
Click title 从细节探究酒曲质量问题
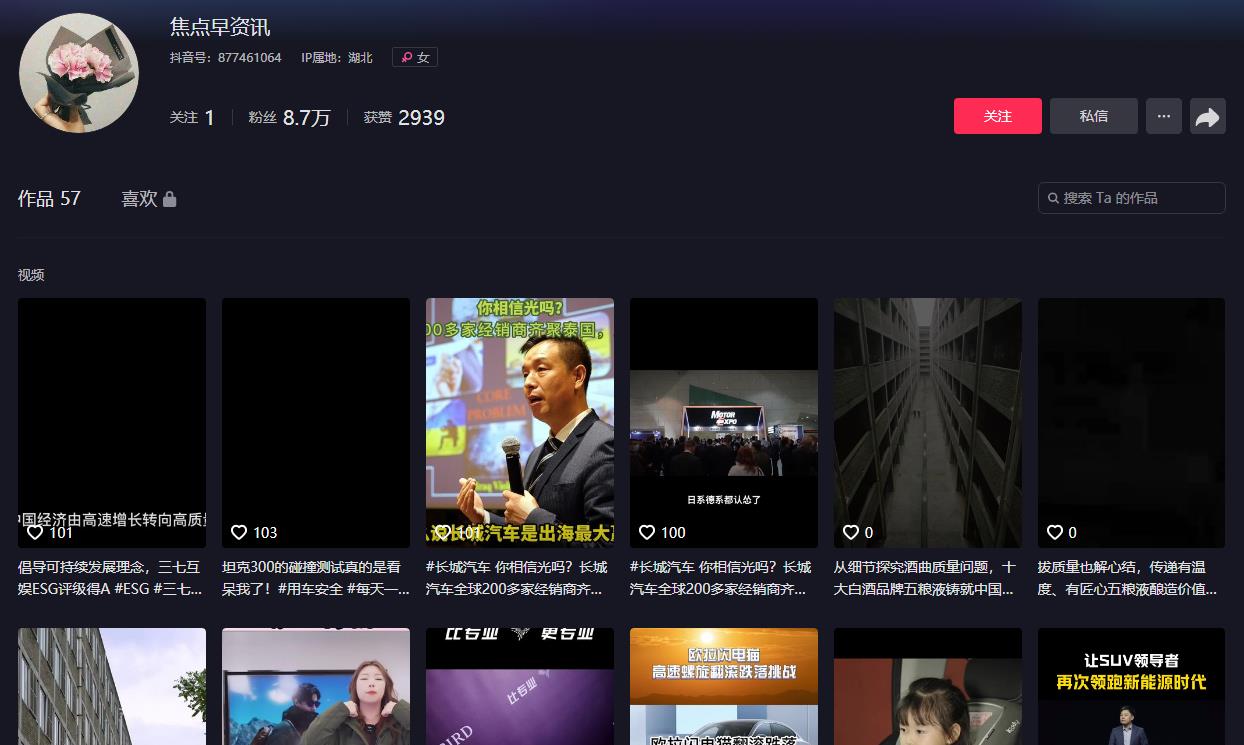(926, 578)
